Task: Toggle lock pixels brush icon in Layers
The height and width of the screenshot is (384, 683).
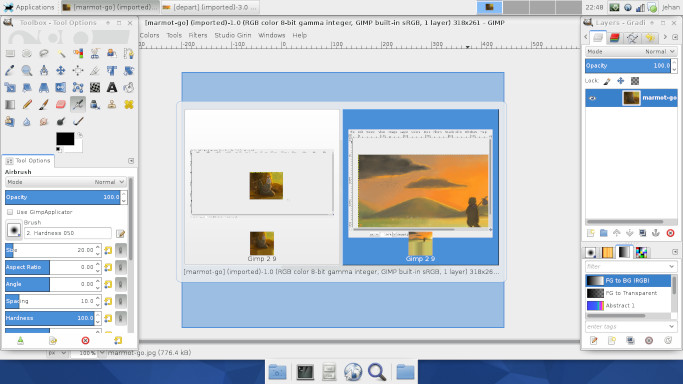Action: [x=607, y=81]
